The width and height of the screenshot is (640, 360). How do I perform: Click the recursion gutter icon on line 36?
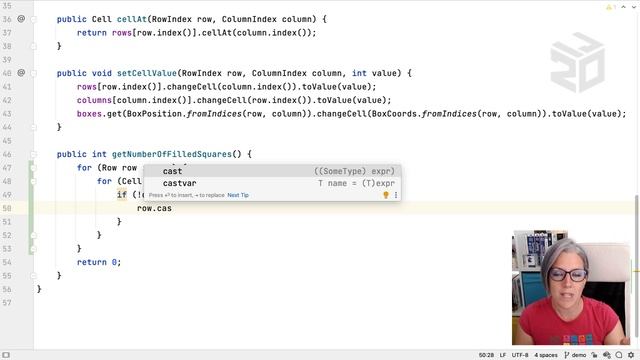[21, 19]
